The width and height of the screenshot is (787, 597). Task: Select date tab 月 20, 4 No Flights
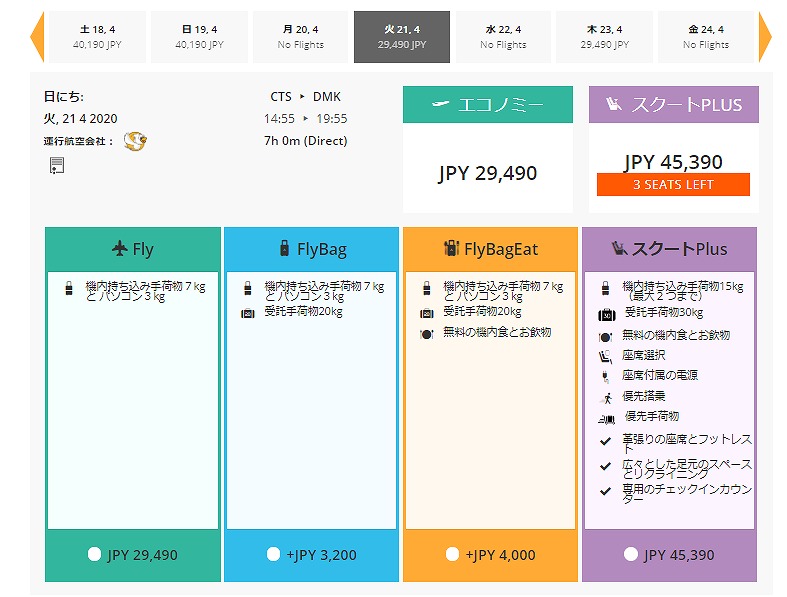pyautogui.click(x=301, y=37)
